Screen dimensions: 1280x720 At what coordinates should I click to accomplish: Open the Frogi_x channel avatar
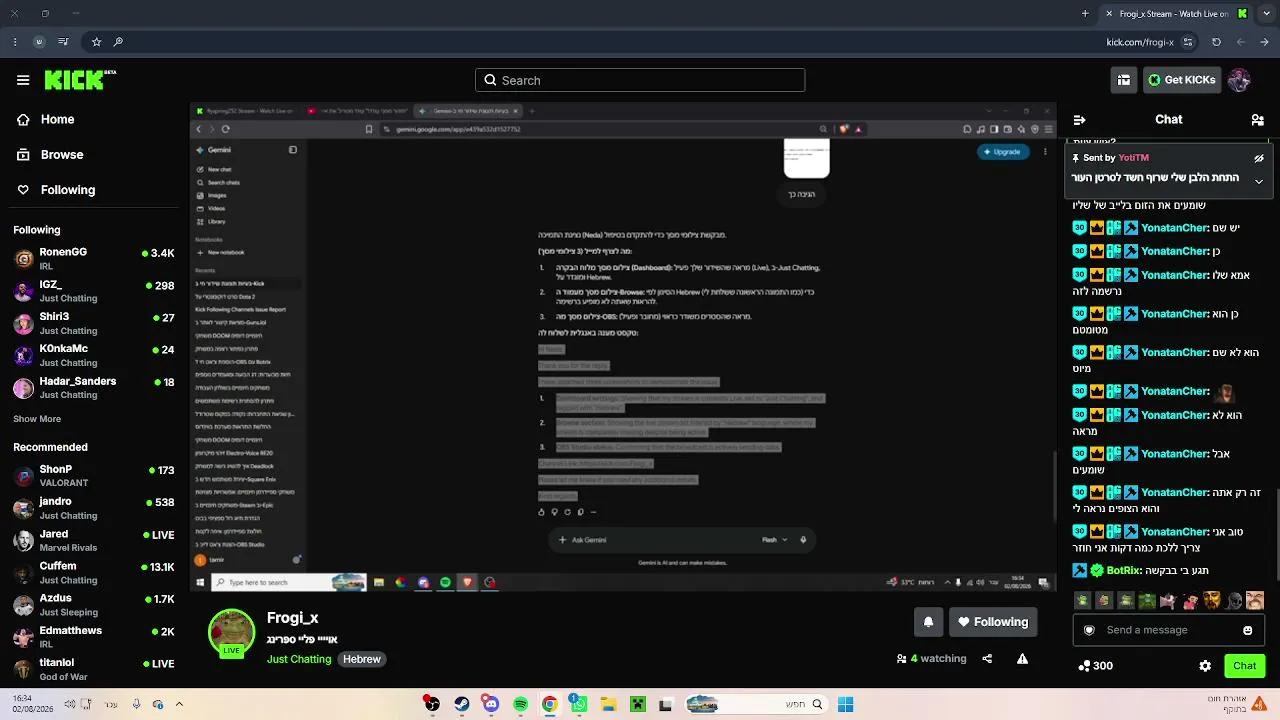pos(231,632)
